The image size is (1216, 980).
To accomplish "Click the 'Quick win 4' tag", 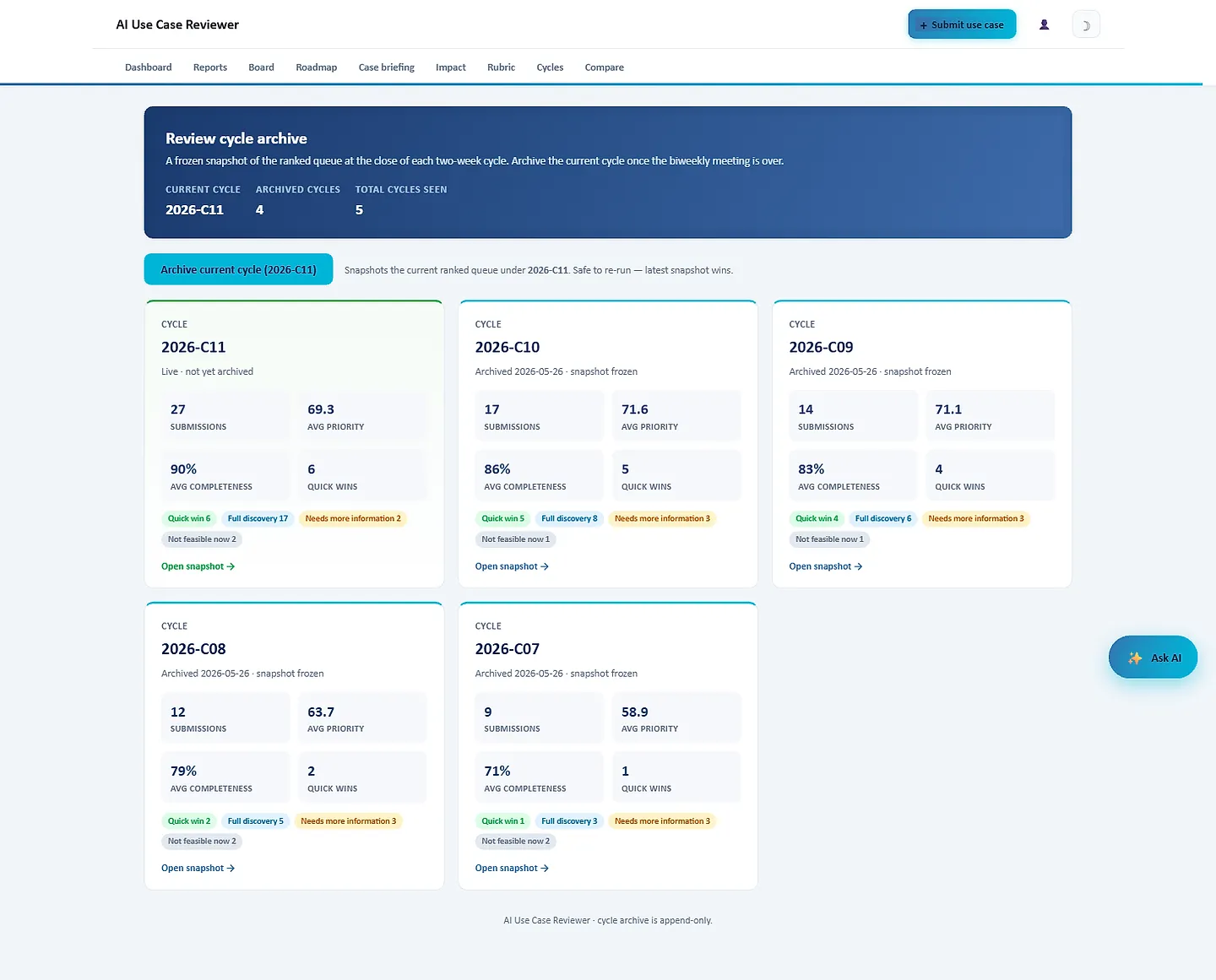I will (x=817, y=518).
